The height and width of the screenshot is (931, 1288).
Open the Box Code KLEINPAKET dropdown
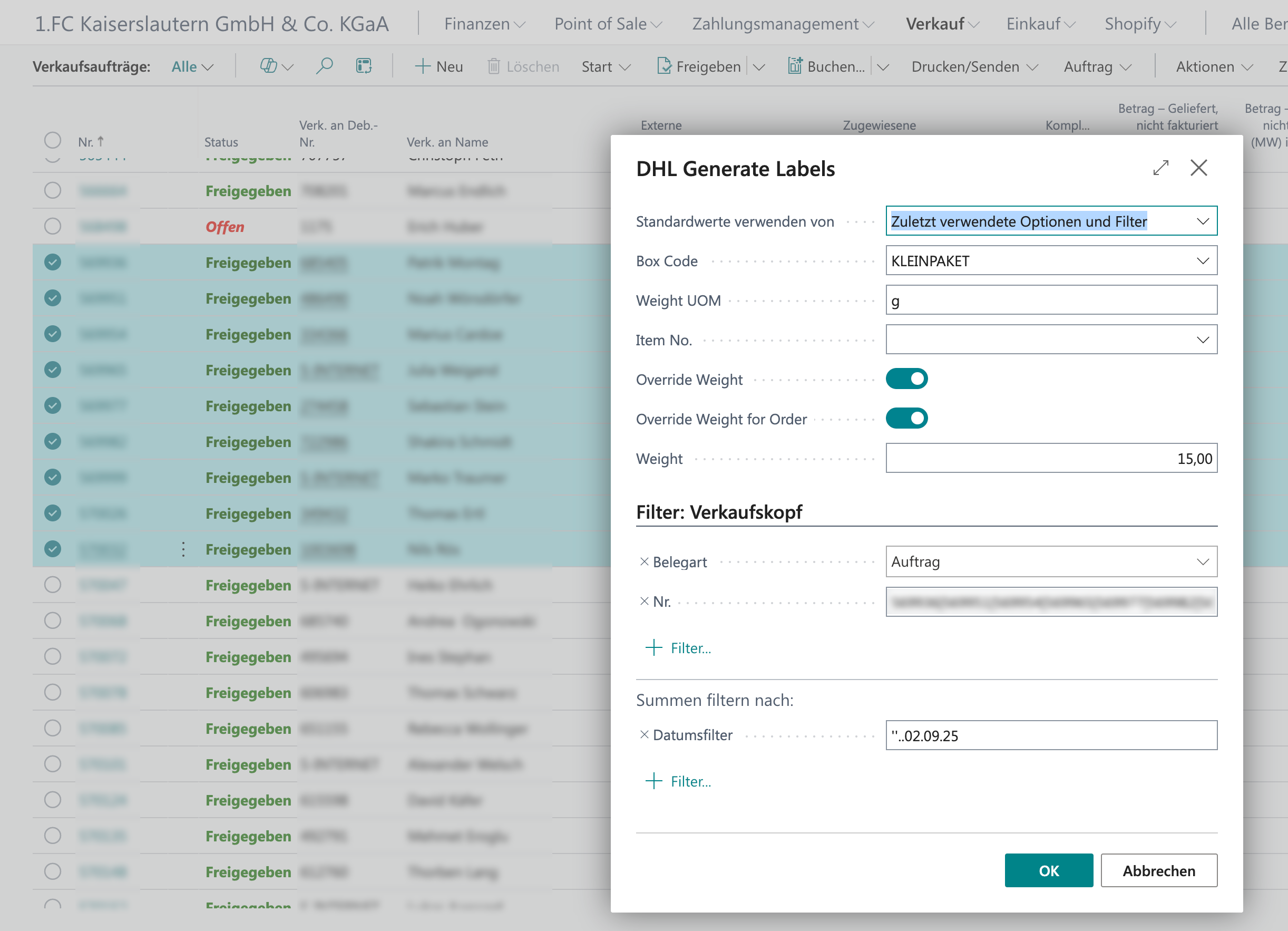click(1202, 261)
